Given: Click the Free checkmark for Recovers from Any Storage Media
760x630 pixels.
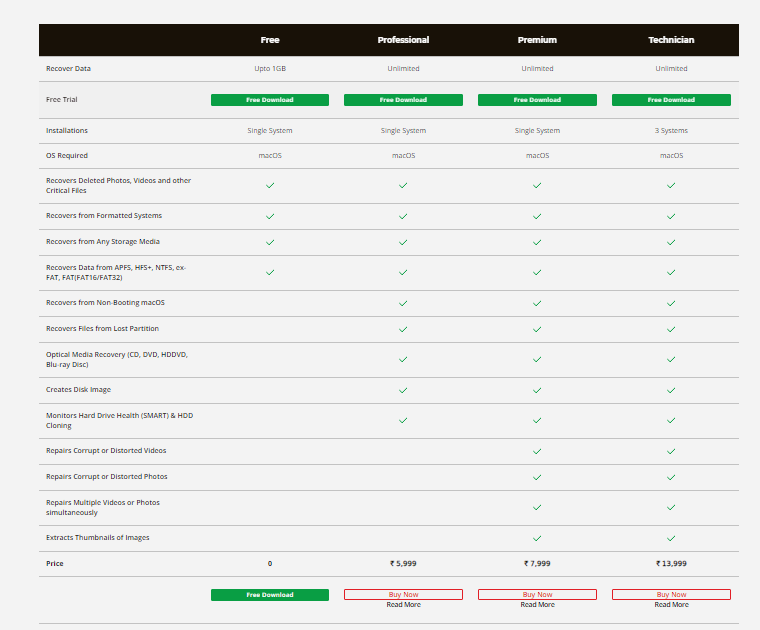Looking at the screenshot, I should pyautogui.click(x=270, y=242).
